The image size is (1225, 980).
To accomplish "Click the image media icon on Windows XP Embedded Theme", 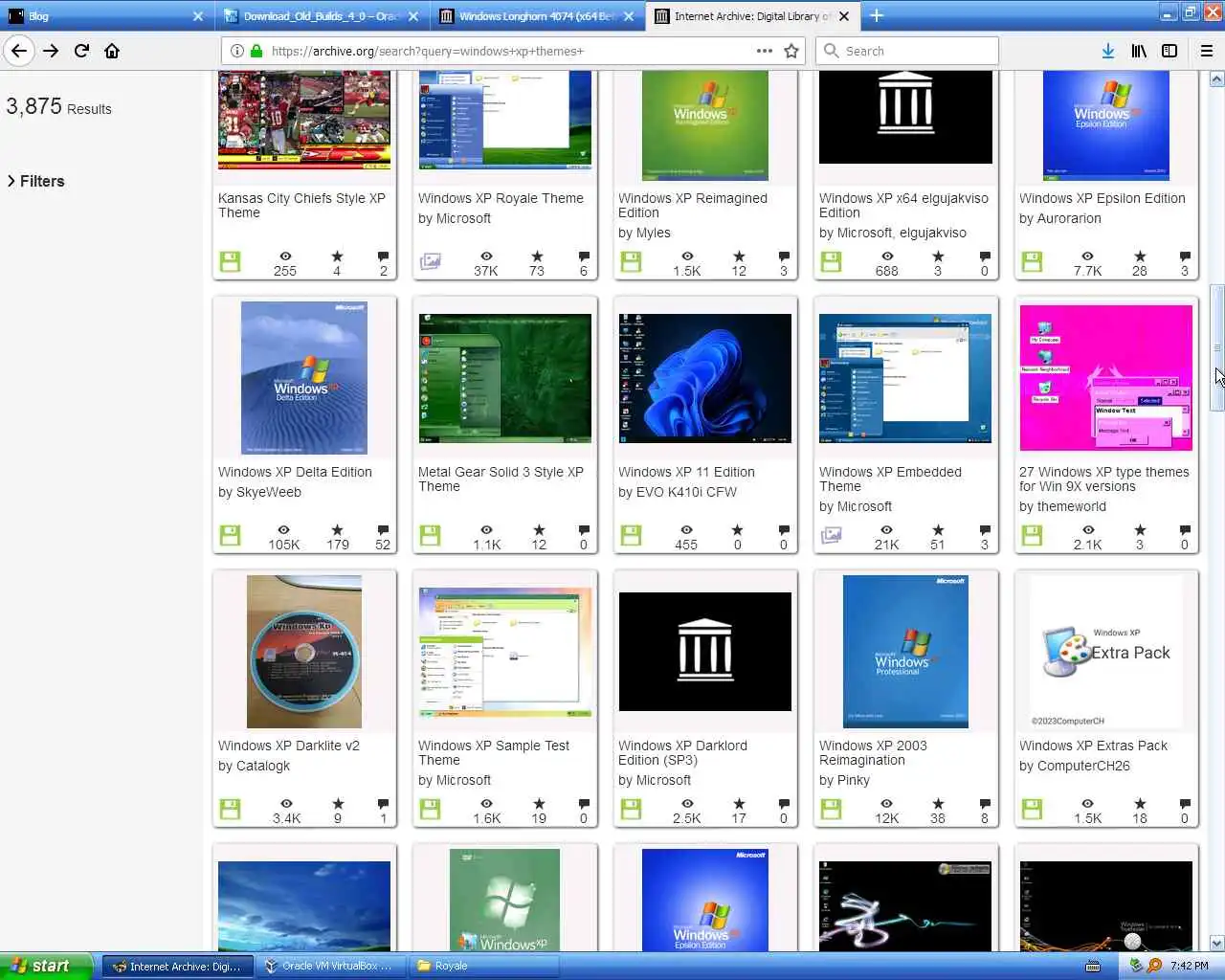I will point(832,535).
